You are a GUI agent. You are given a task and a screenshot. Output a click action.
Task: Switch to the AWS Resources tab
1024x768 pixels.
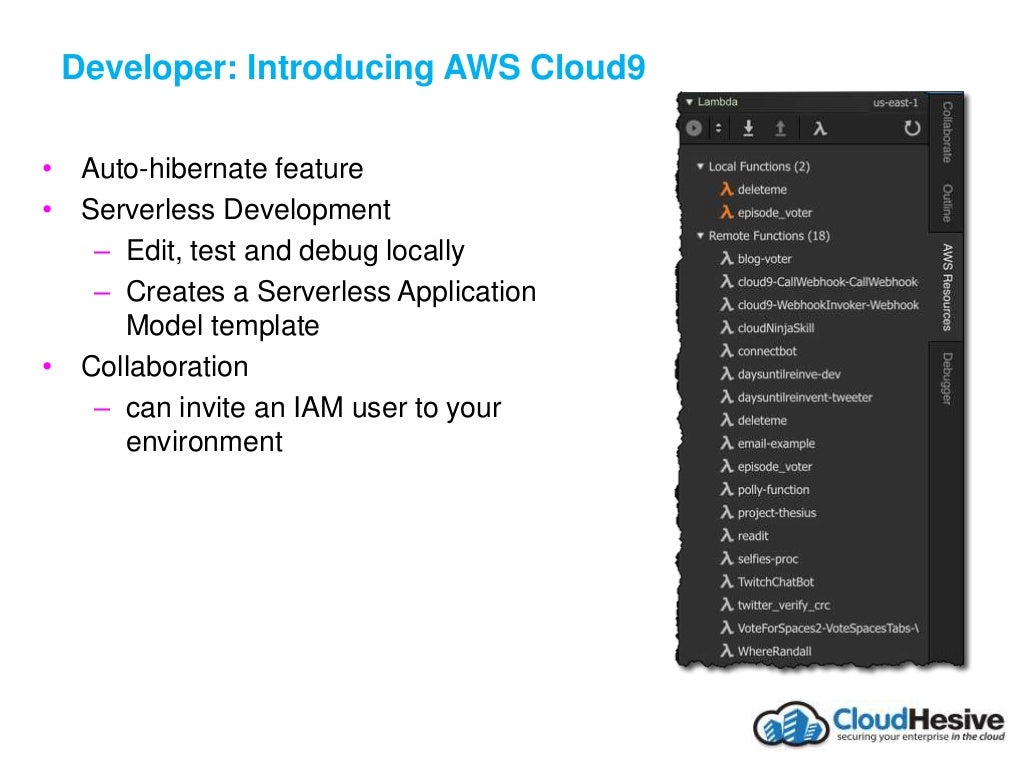[946, 287]
